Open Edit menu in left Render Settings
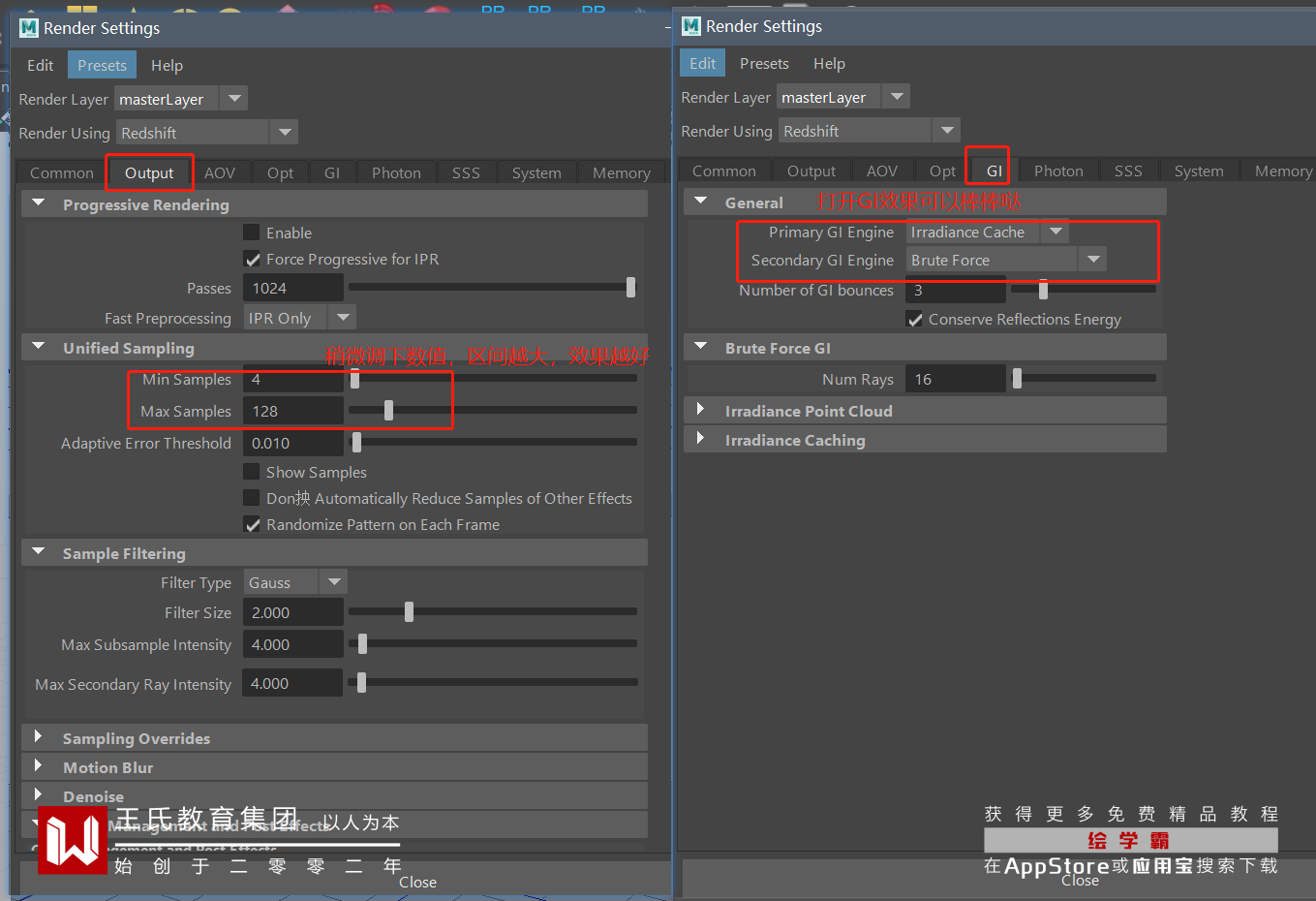Screen dimensions: 1316x901 tap(41, 65)
